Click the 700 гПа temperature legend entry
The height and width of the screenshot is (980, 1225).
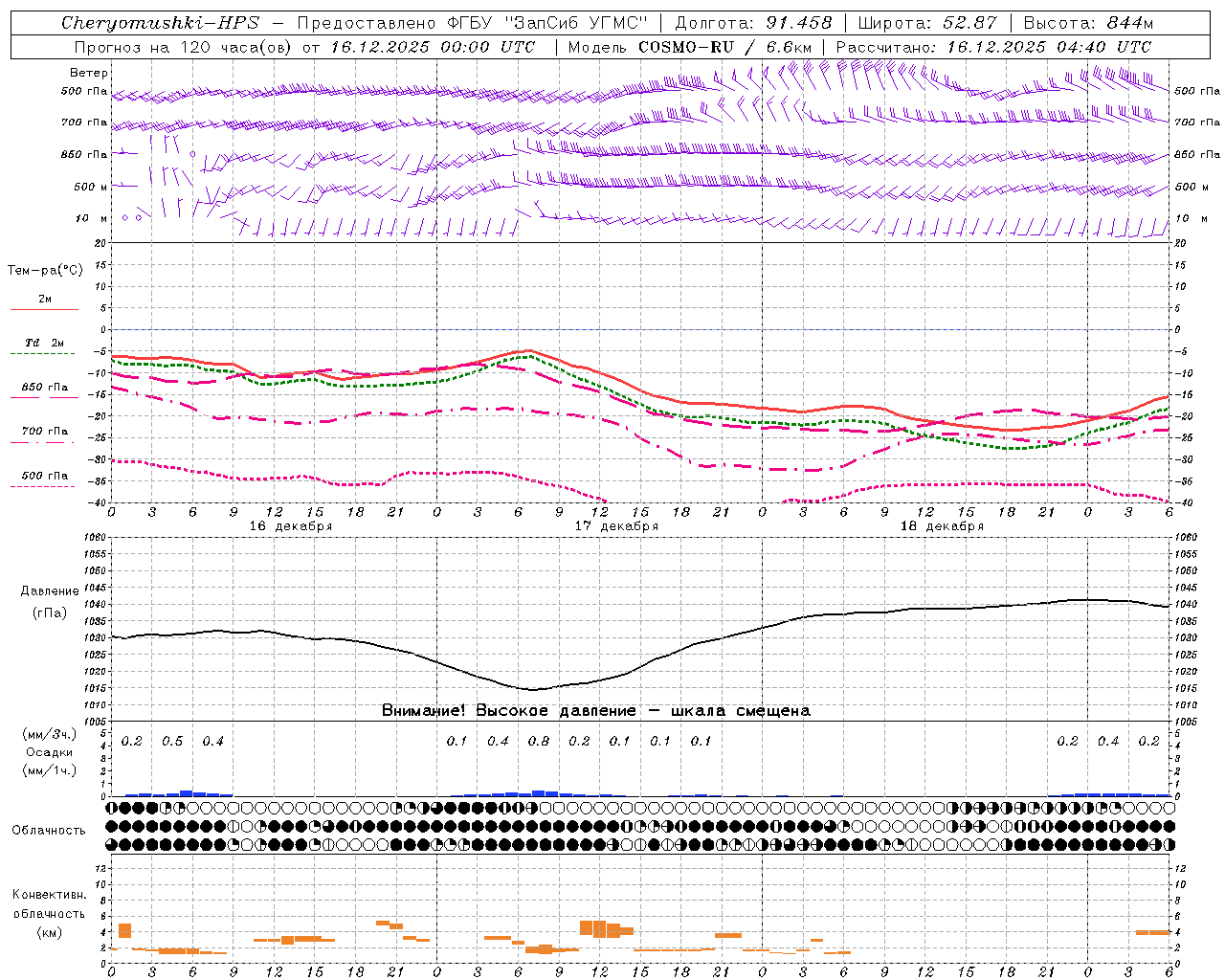pyautogui.click(x=45, y=432)
